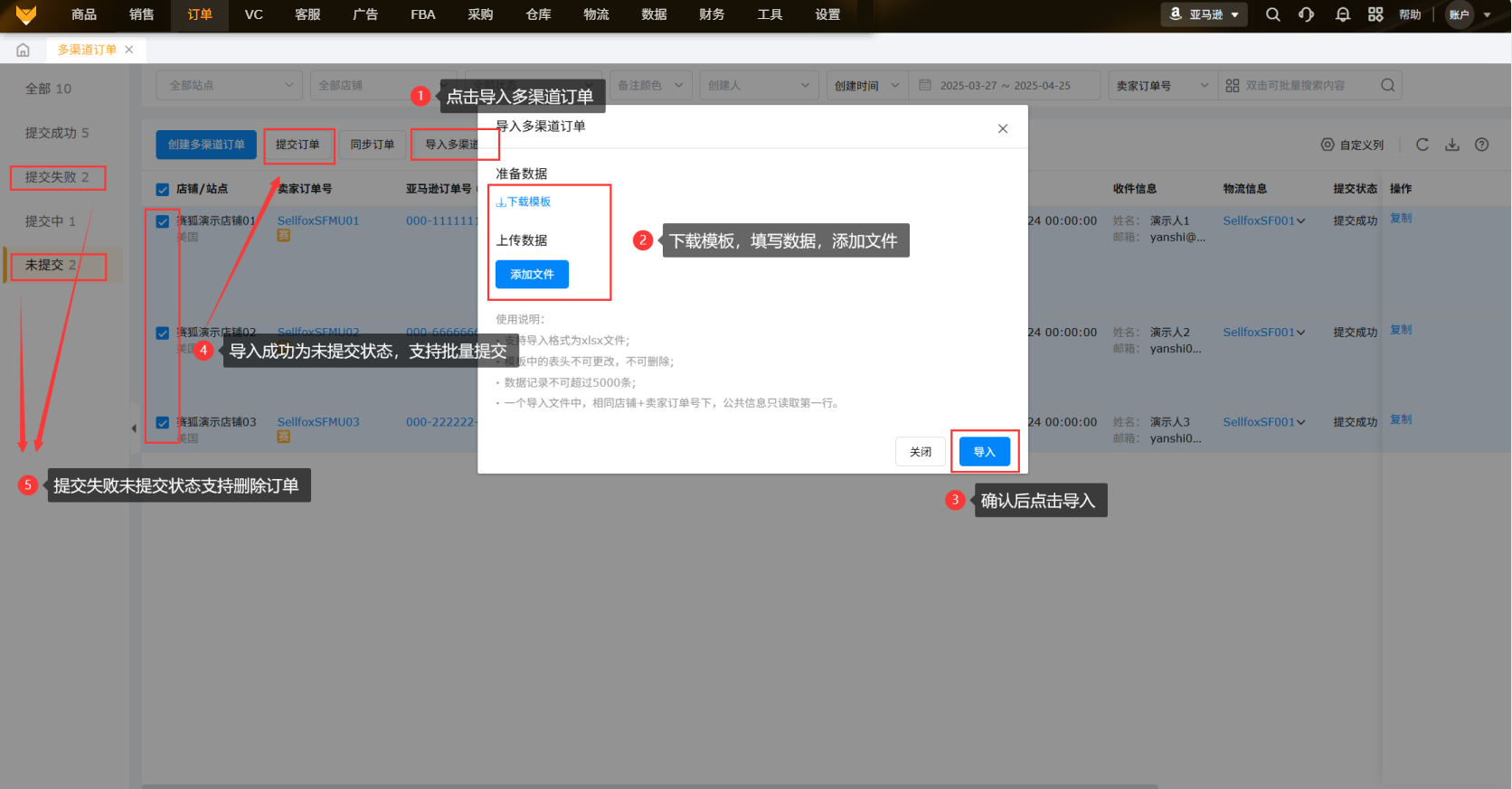The width and height of the screenshot is (1512, 789).
Task: Uncheck the 演示店铺02 row checkbox
Action: 163,333
